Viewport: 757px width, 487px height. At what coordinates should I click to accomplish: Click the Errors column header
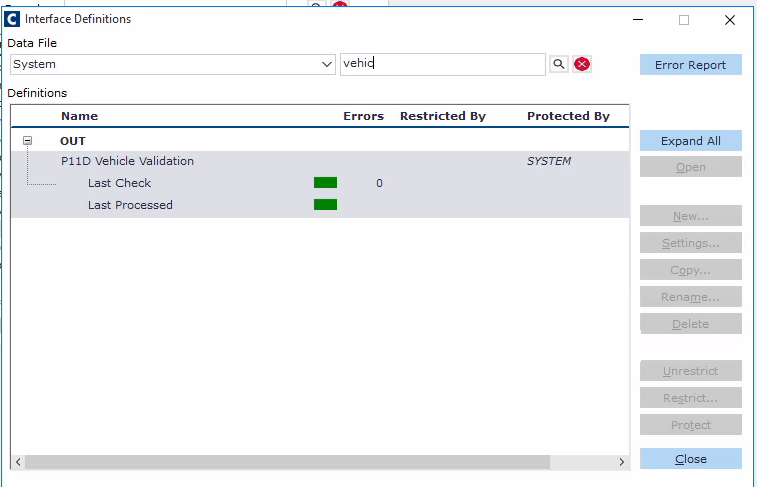click(363, 116)
